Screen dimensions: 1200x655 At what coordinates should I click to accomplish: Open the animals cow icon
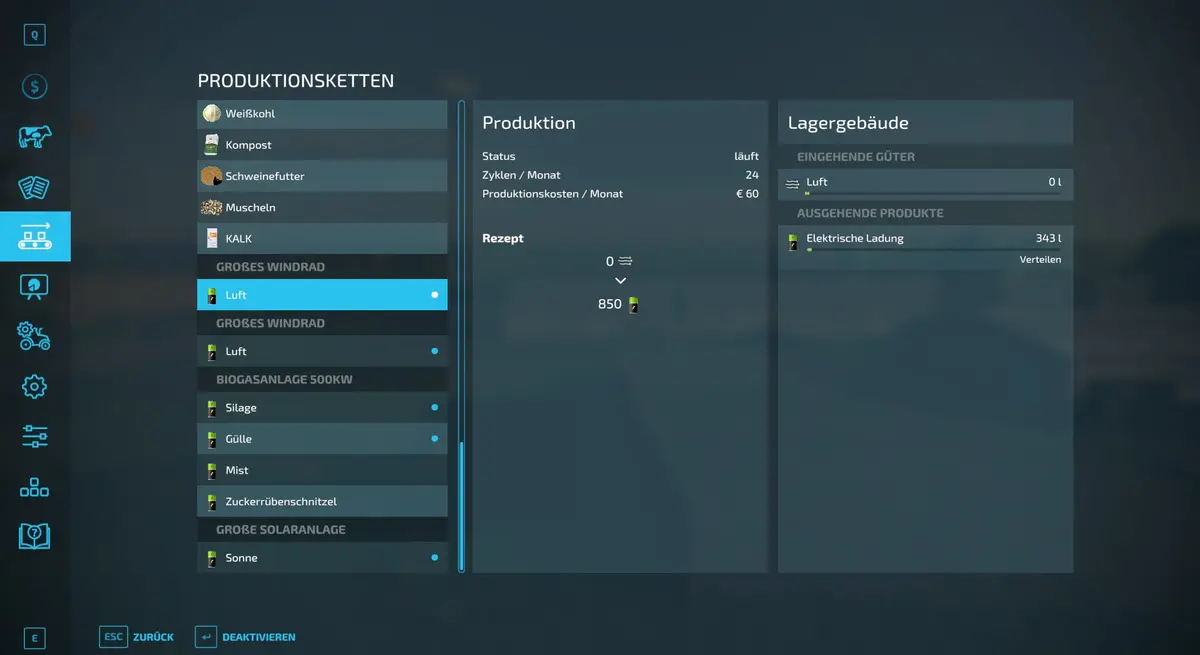(x=34, y=137)
